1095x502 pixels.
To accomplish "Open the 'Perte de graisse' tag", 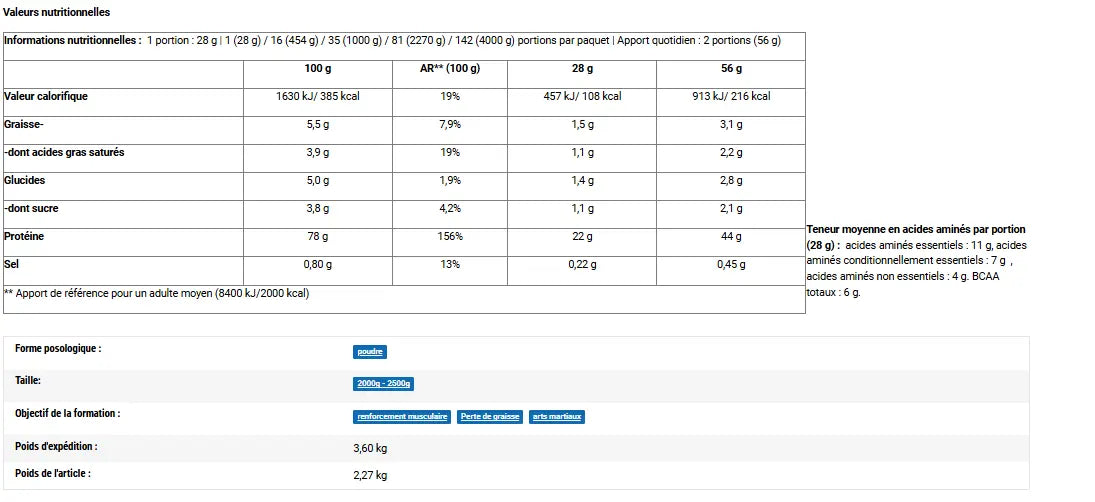I will click(490, 416).
